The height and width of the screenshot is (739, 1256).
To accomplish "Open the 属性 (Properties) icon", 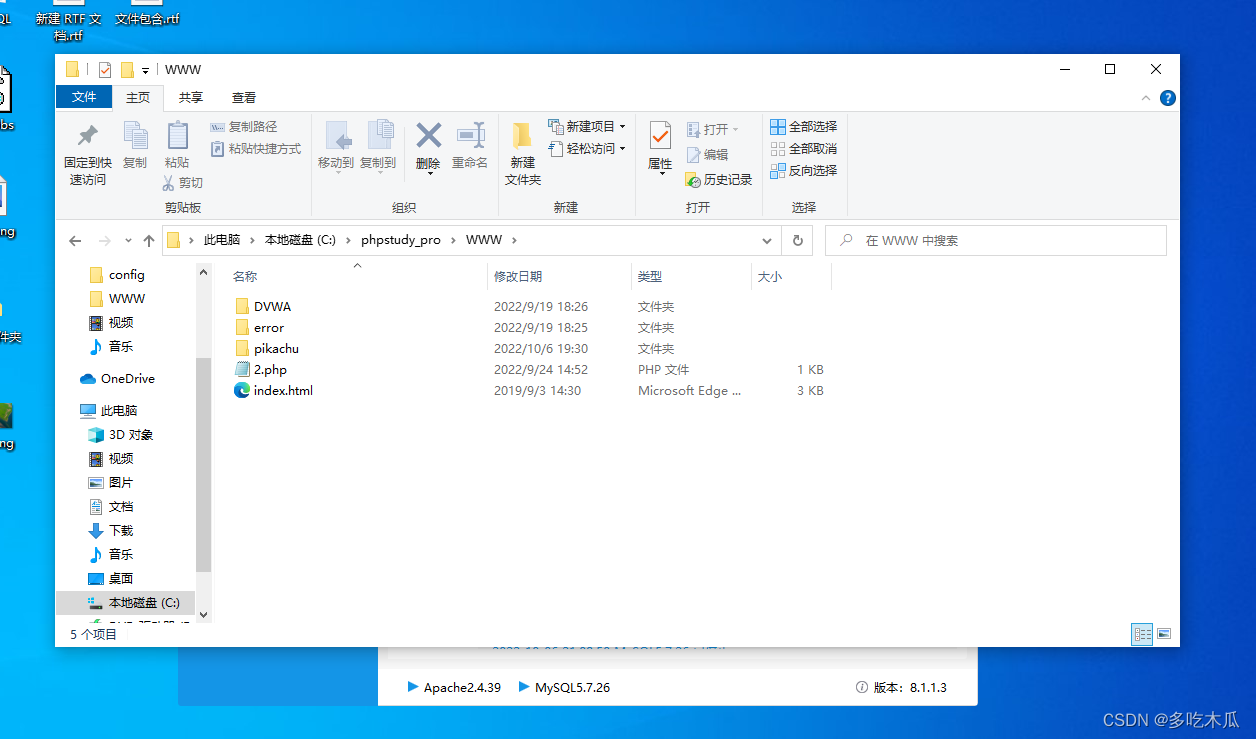I will 659,140.
